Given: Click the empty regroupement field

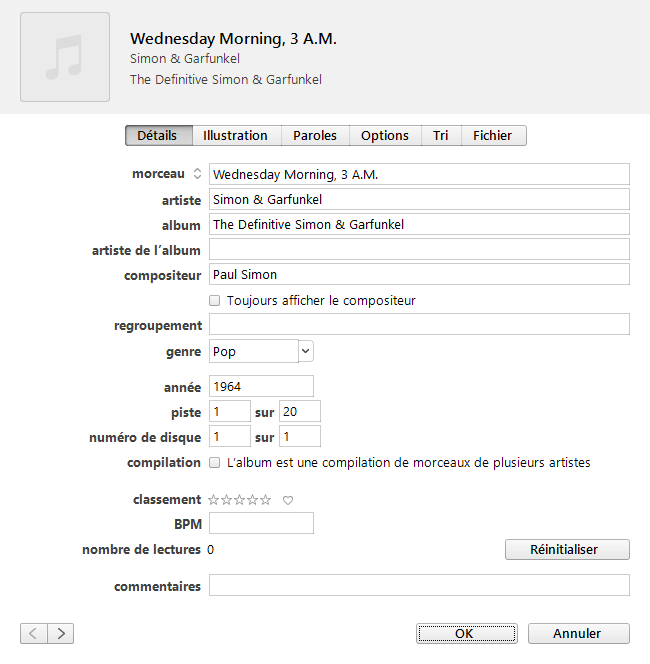Looking at the screenshot, I should click(419, 324).
